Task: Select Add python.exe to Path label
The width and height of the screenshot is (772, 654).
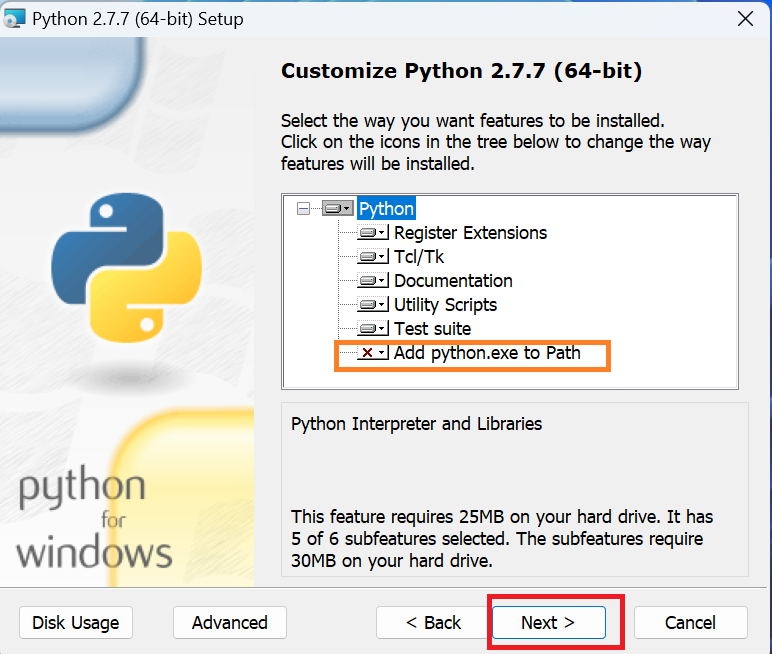Action: [487, 353]
